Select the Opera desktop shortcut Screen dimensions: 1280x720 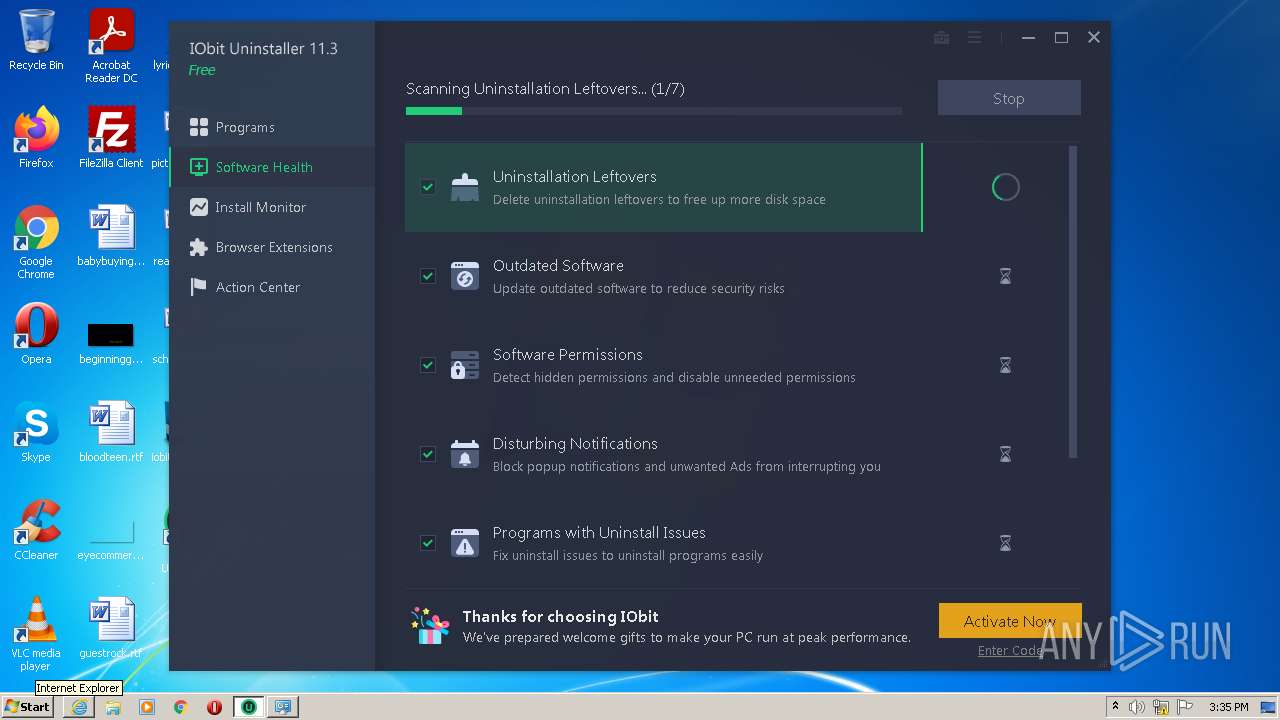pos(36,334)
